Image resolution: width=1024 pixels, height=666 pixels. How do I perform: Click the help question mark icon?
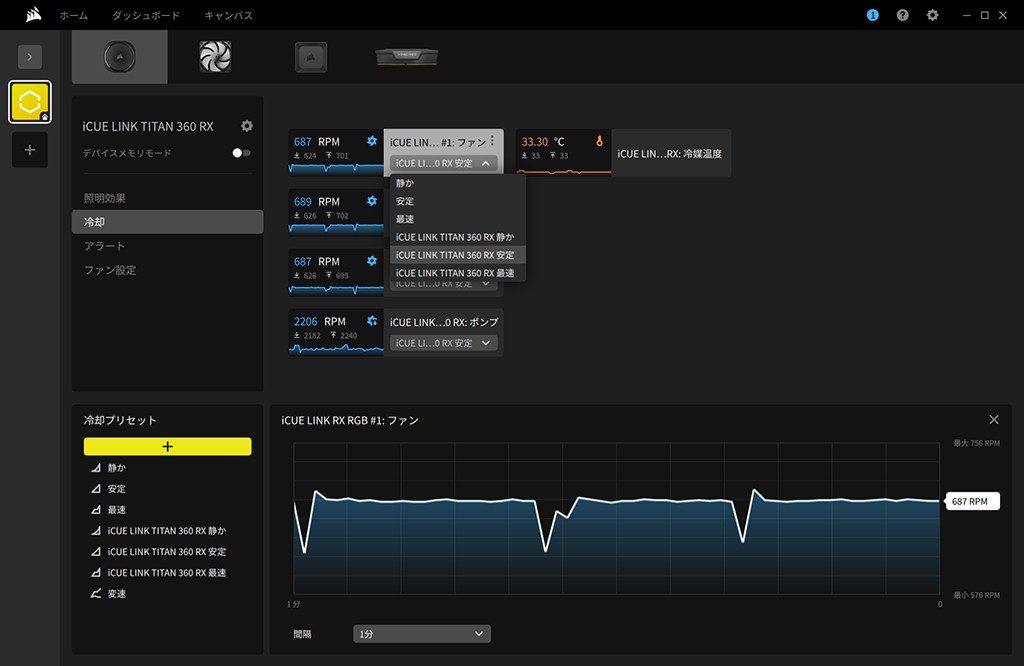902,16
